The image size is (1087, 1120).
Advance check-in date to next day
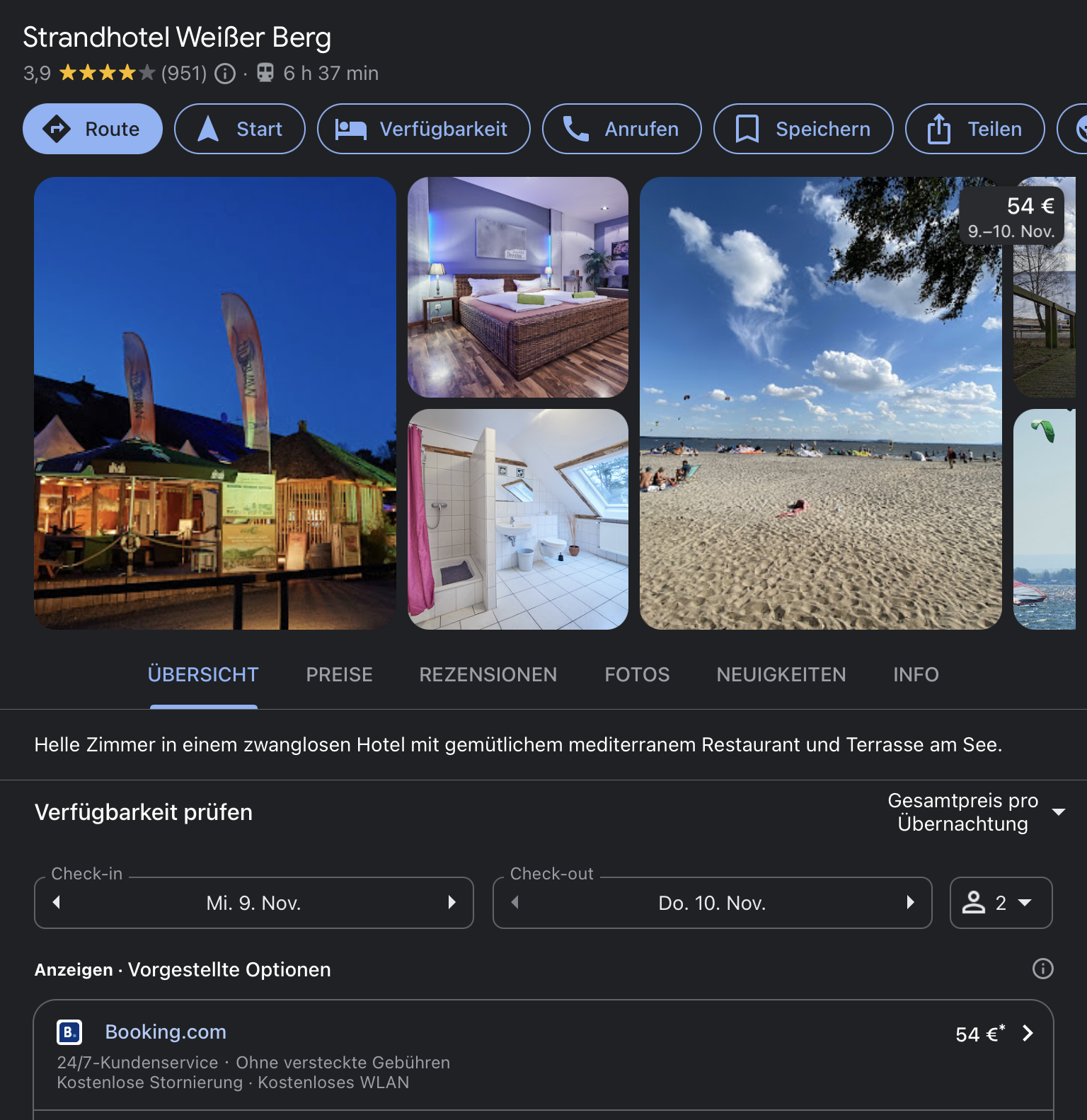[452, 902]
